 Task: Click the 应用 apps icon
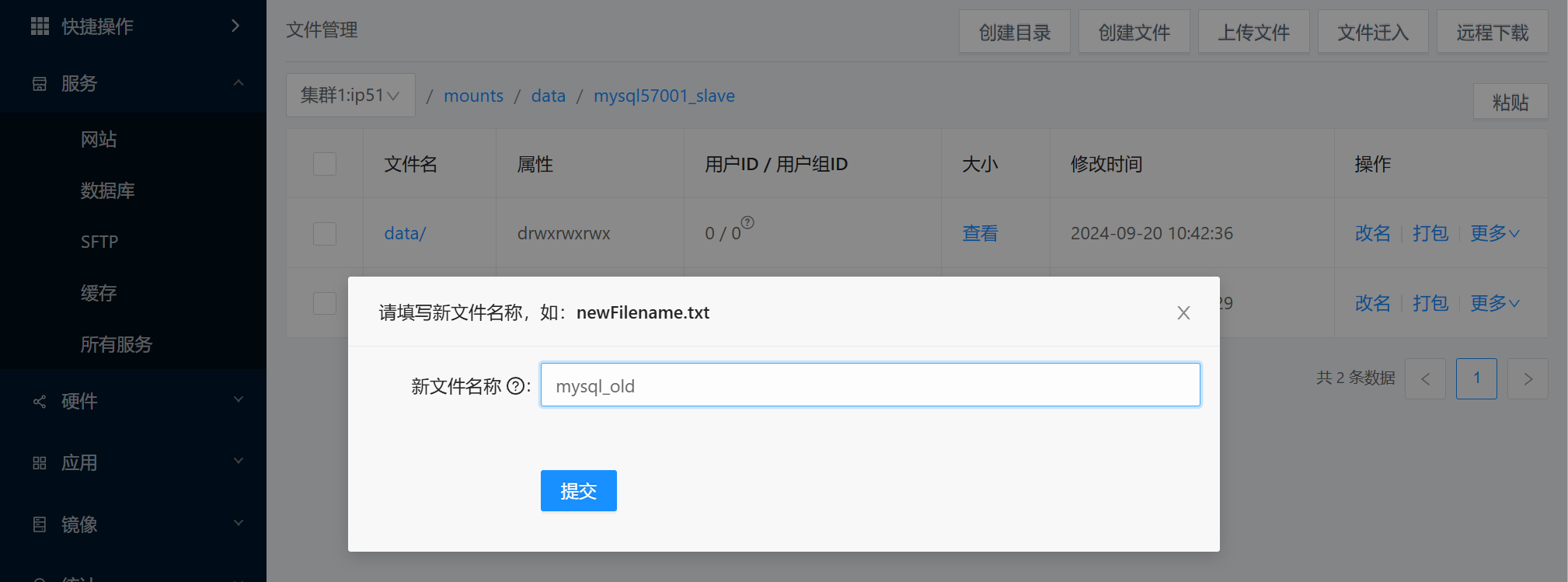[x=40, y=463]
